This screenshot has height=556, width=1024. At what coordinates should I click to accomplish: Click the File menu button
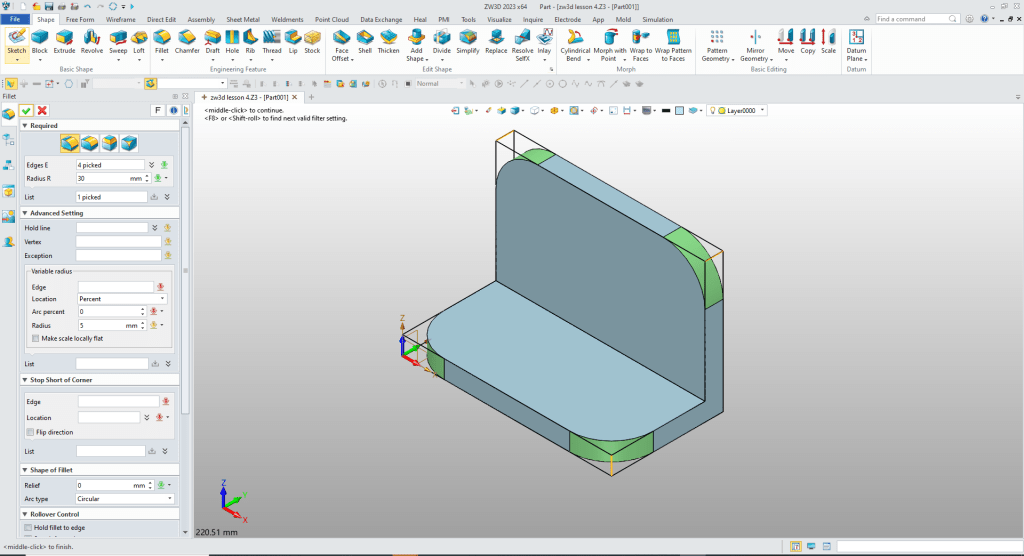coord(16,19)
